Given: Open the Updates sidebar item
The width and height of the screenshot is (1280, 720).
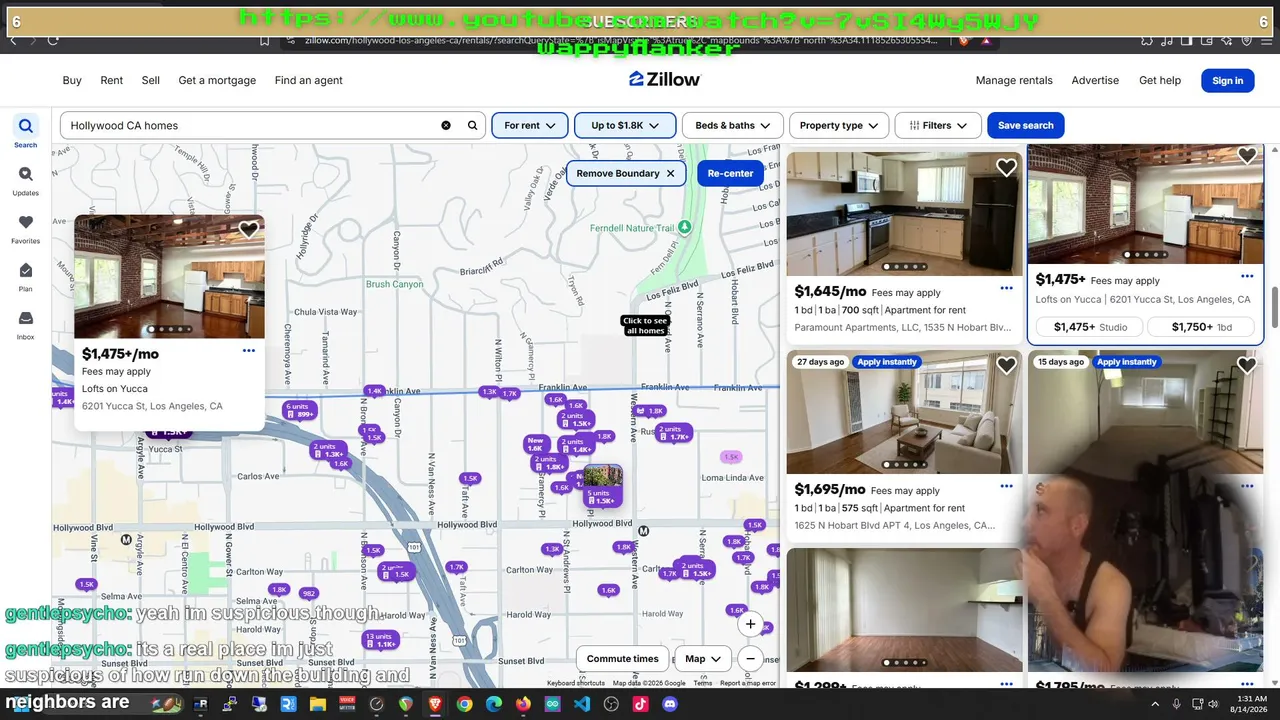Looking at the screenshot, I should pos(26,180).
